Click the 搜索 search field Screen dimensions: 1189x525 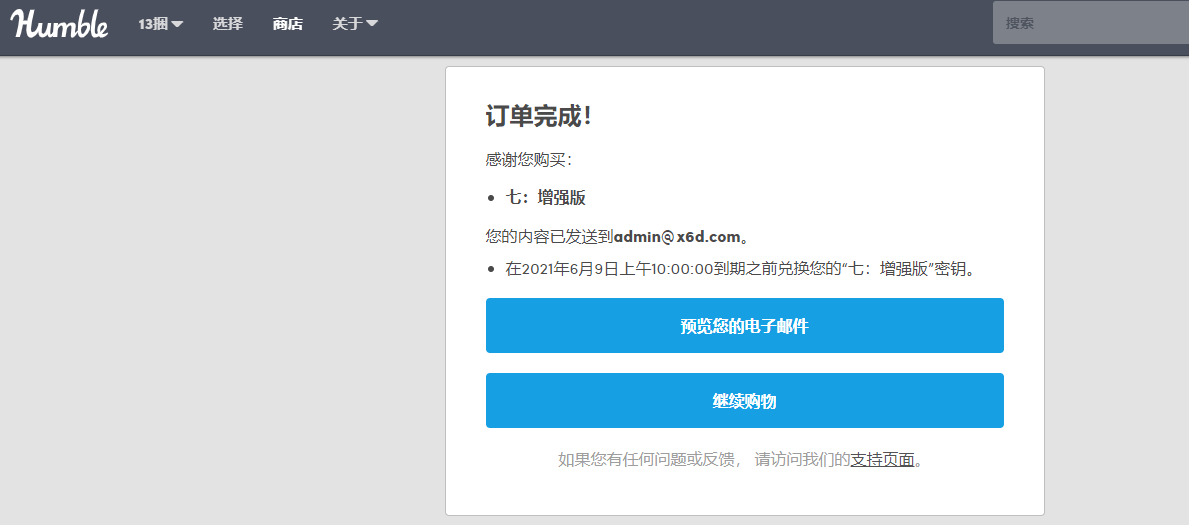click(x=1090, y=24)
